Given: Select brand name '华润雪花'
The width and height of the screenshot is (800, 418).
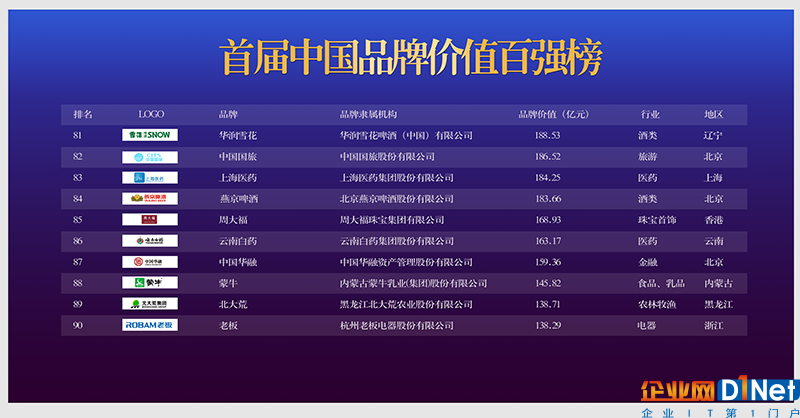Looking at the screenshot, I should [x=238, y=135].
